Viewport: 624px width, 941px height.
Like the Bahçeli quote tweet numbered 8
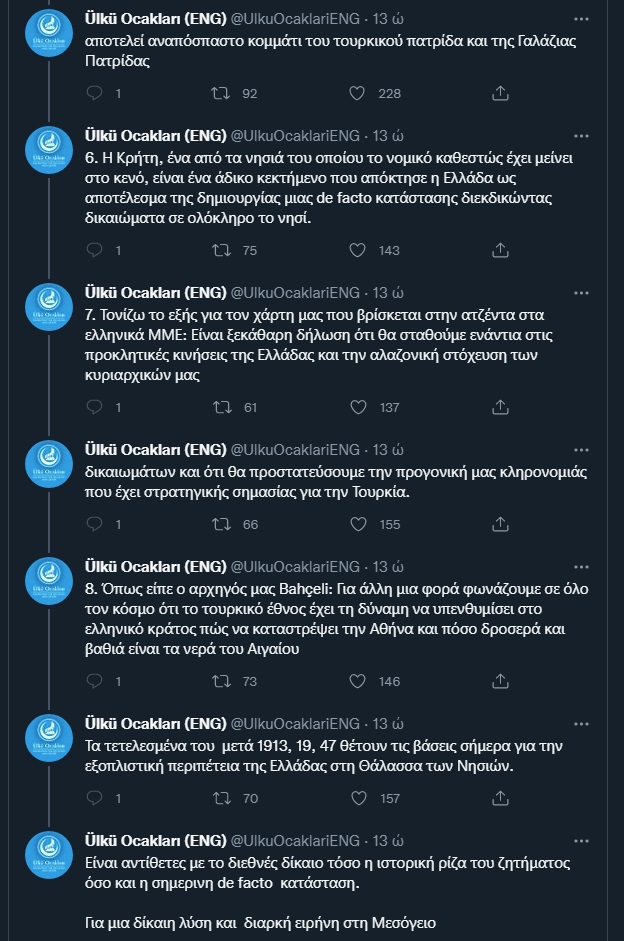coord(357,681)
